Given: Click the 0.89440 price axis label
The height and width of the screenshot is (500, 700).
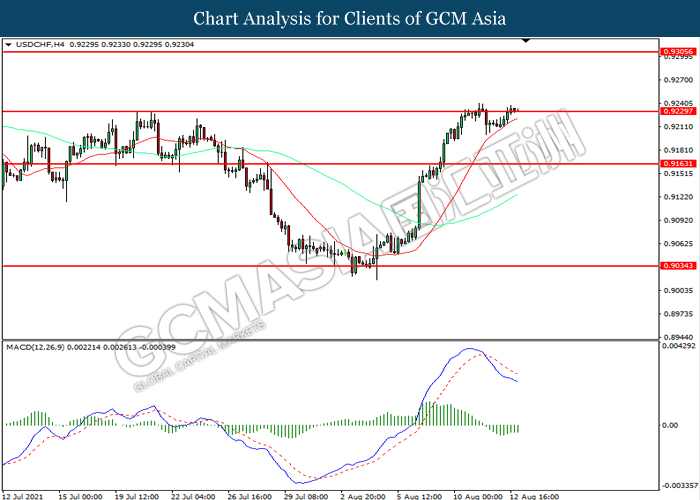Looking at the screenshot, I should [675, 337].
